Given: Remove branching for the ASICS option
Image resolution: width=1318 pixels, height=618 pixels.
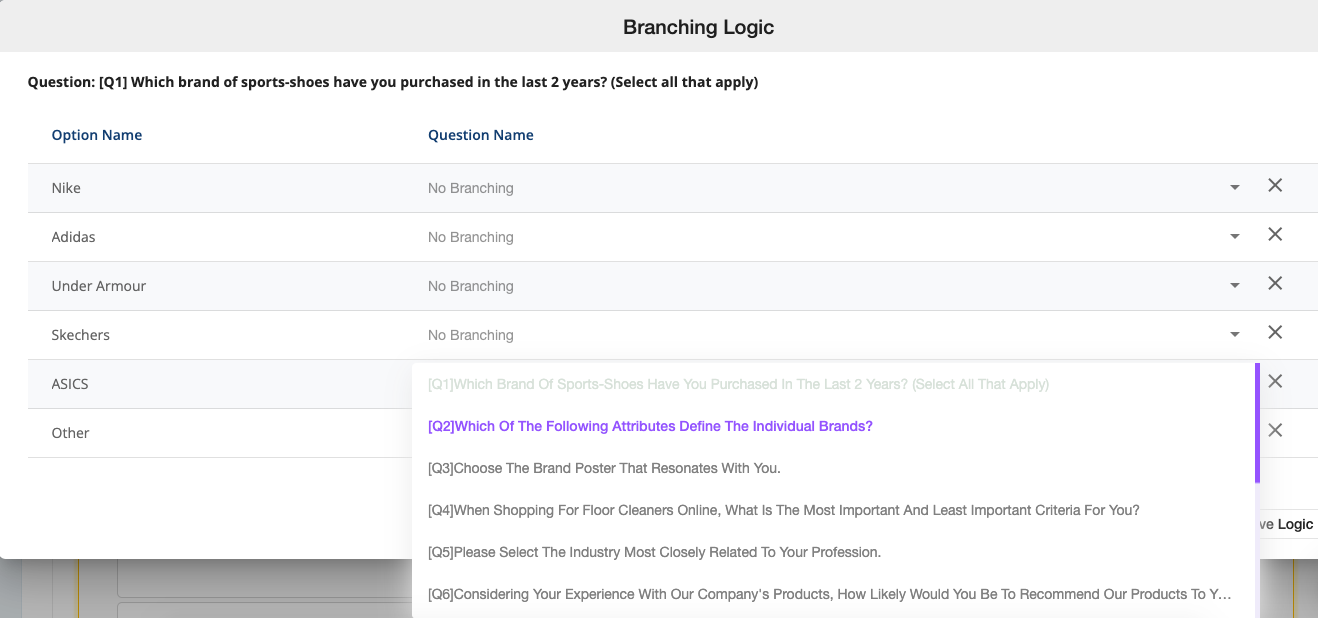Looking at the screenshot, I should pos(1275,381).
